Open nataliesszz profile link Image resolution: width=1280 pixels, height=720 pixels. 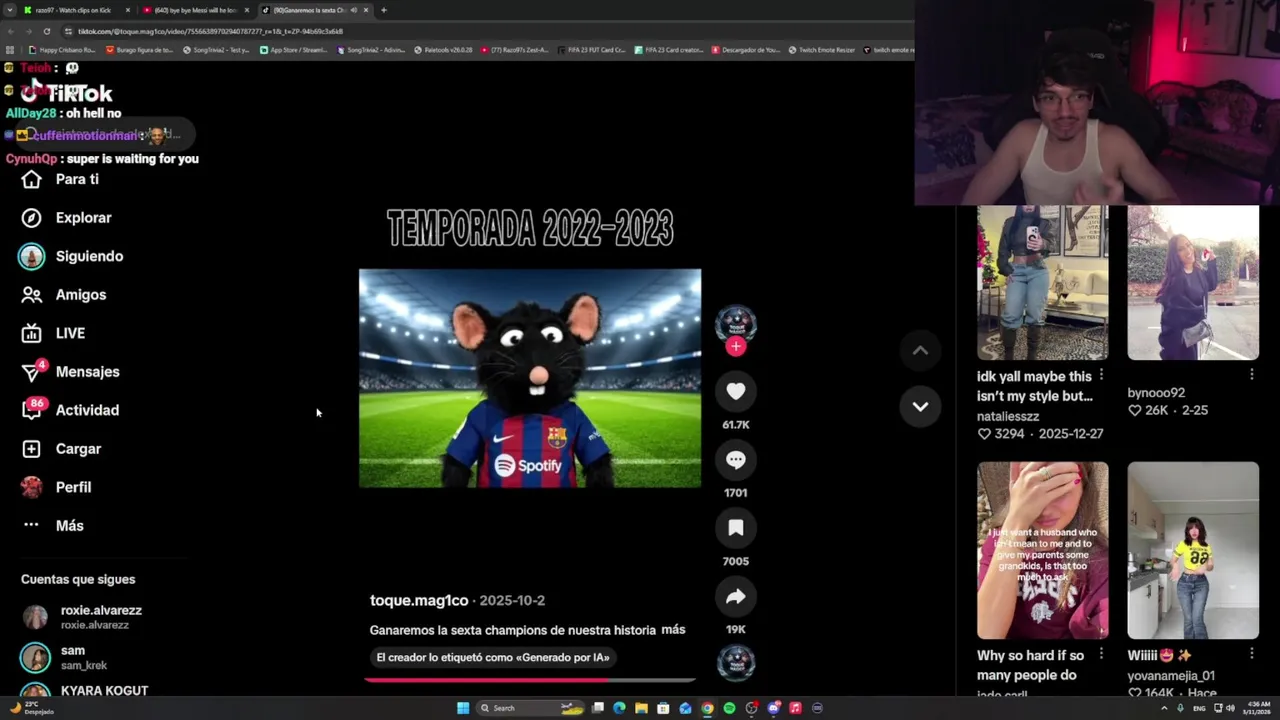click(x=1008, y=416)
